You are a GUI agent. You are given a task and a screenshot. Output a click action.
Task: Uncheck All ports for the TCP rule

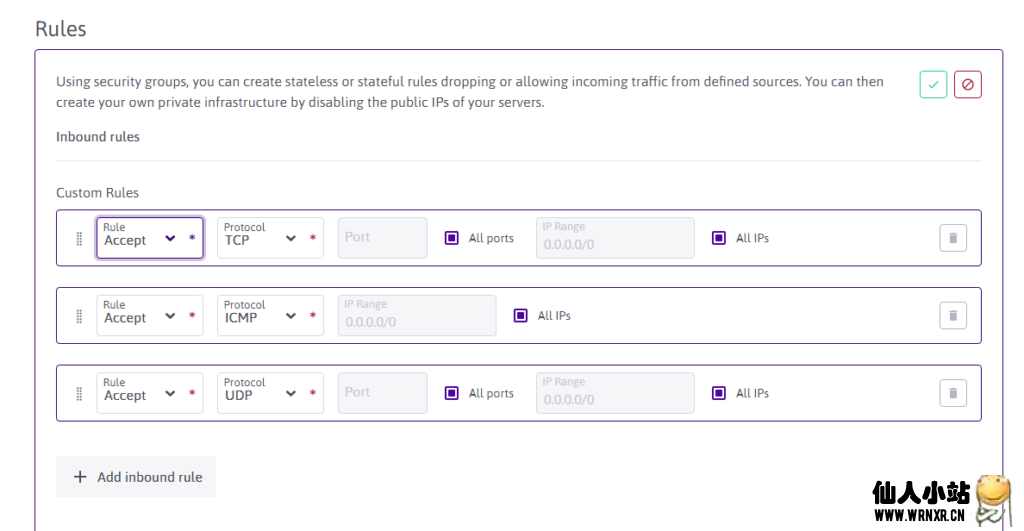coord(452,238)
